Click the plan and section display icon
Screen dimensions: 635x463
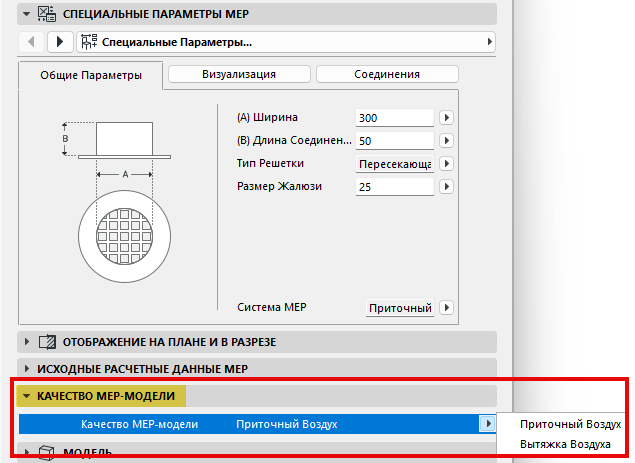[x=47, y=342]
